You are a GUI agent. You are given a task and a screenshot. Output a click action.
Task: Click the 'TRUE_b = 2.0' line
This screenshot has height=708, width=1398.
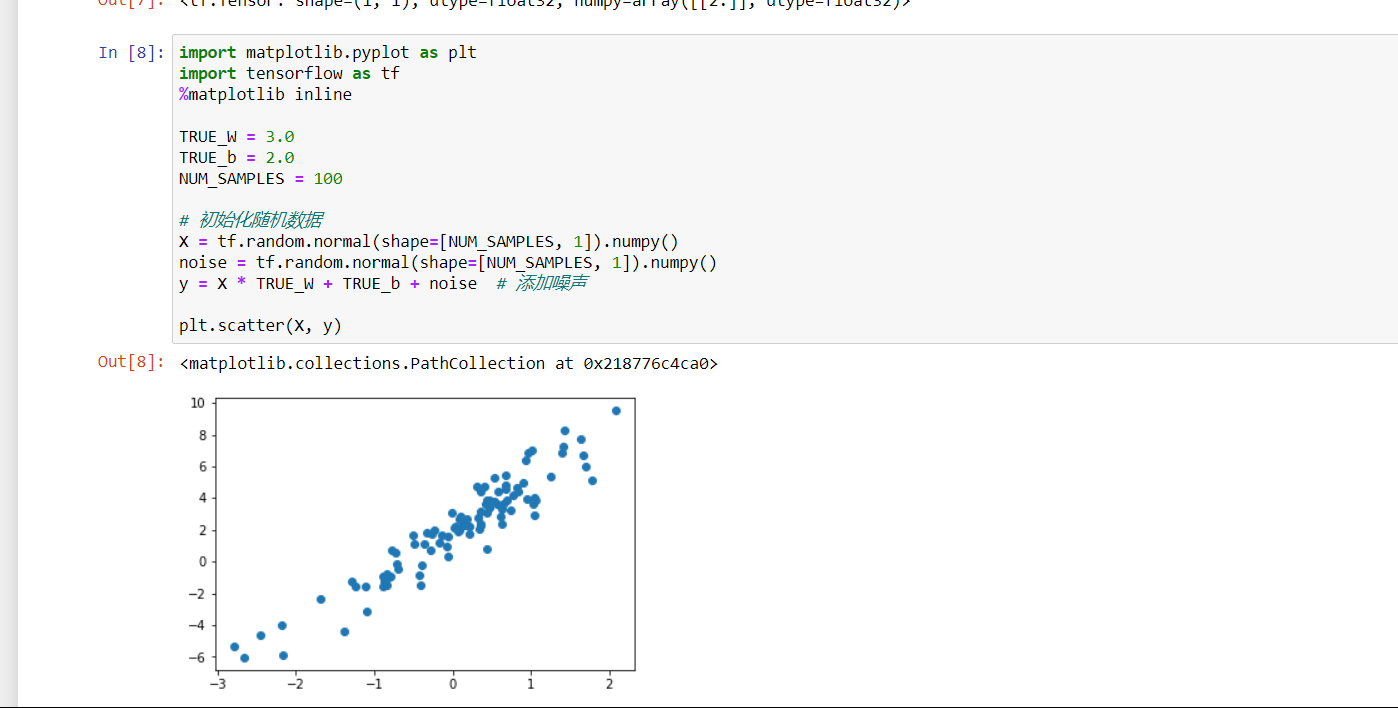[237, 157]
